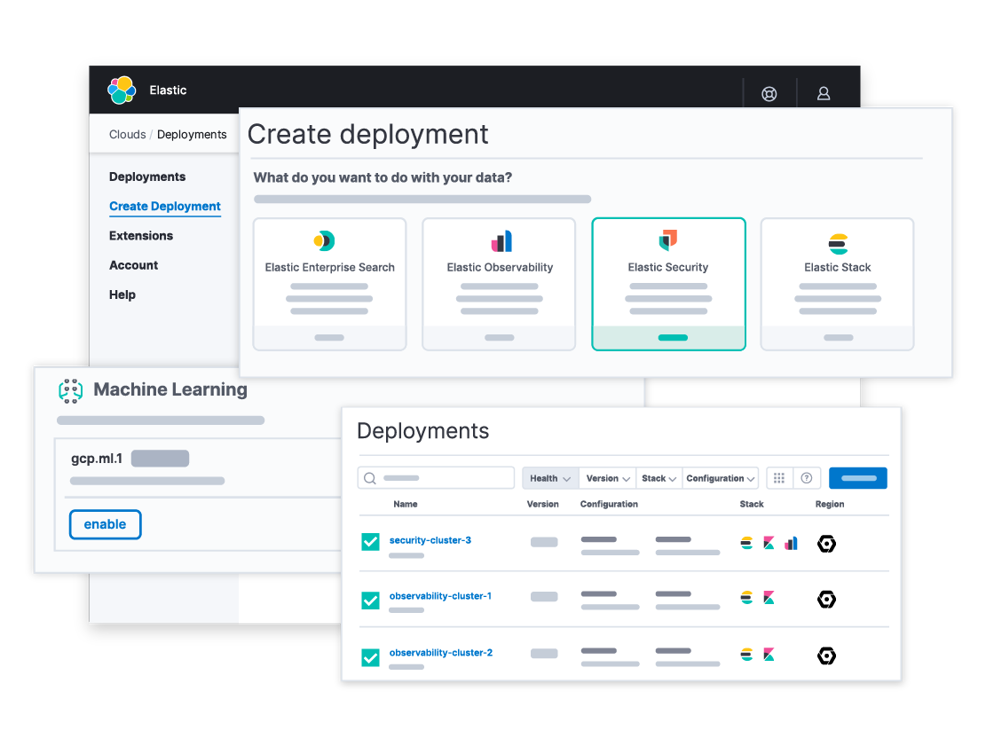
Task: Open the user account profile icon
Action: [x=824, y=94]
